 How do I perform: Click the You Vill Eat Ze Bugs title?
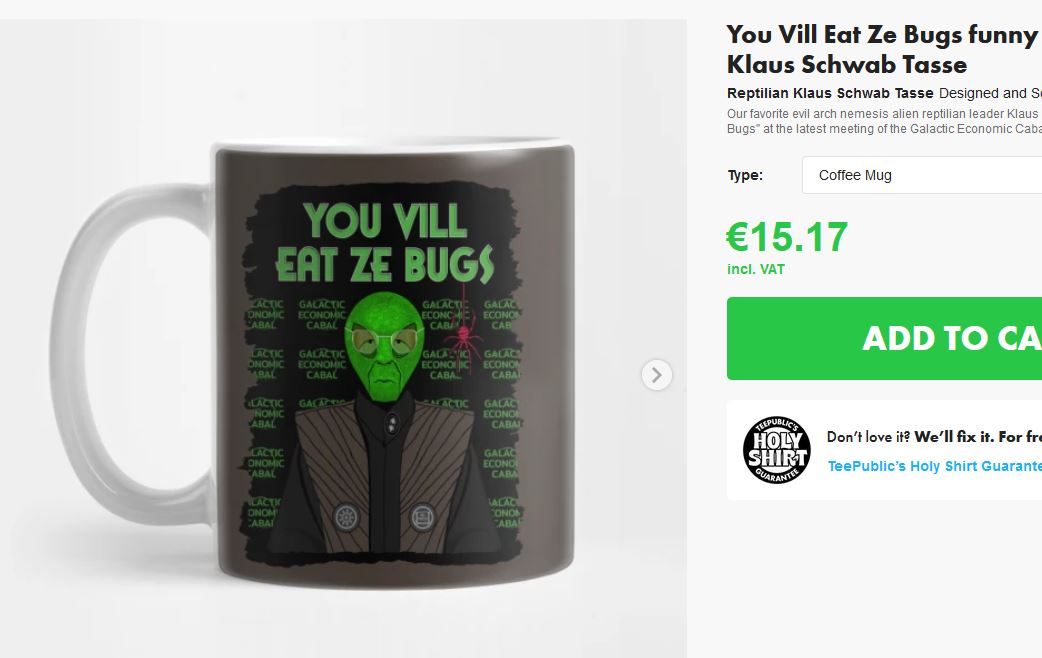click(x=884, y=50)
